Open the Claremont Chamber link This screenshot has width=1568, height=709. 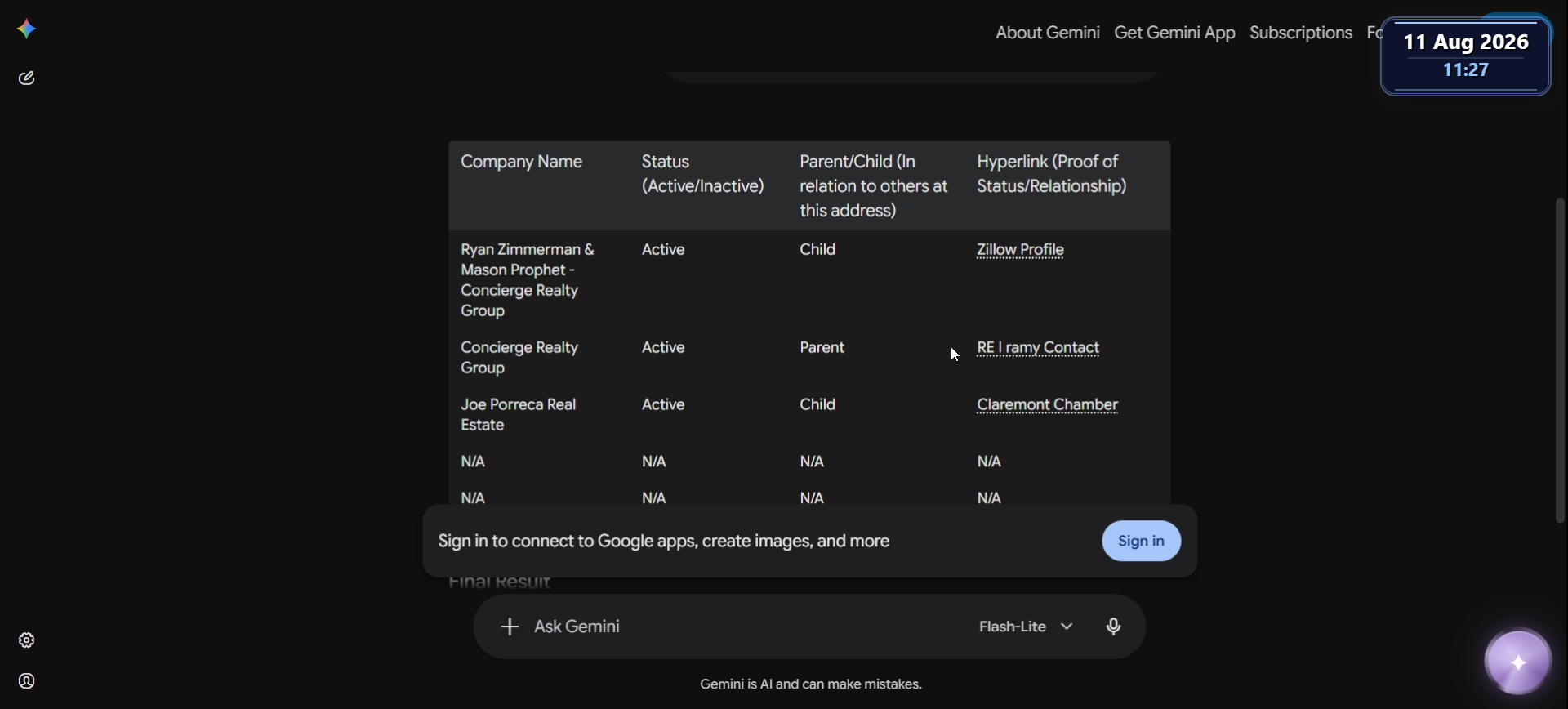click(1047, 405)
